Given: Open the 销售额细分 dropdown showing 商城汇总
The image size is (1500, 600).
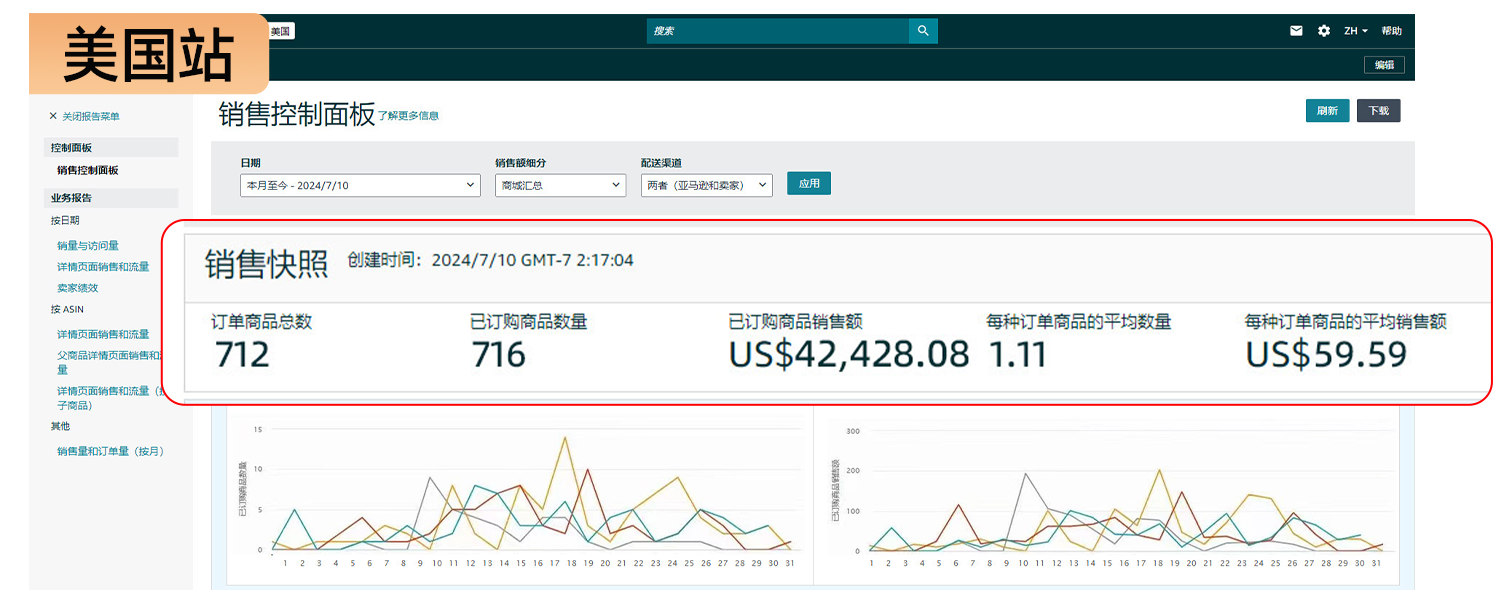Looking at the screenshot, I should [x=560, y=185].
